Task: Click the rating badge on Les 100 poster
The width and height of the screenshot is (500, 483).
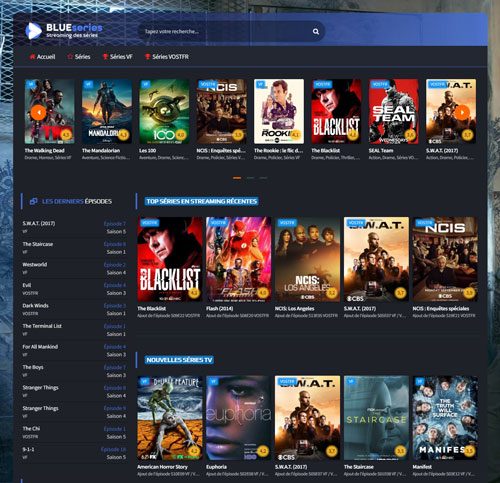Action: 181,135
